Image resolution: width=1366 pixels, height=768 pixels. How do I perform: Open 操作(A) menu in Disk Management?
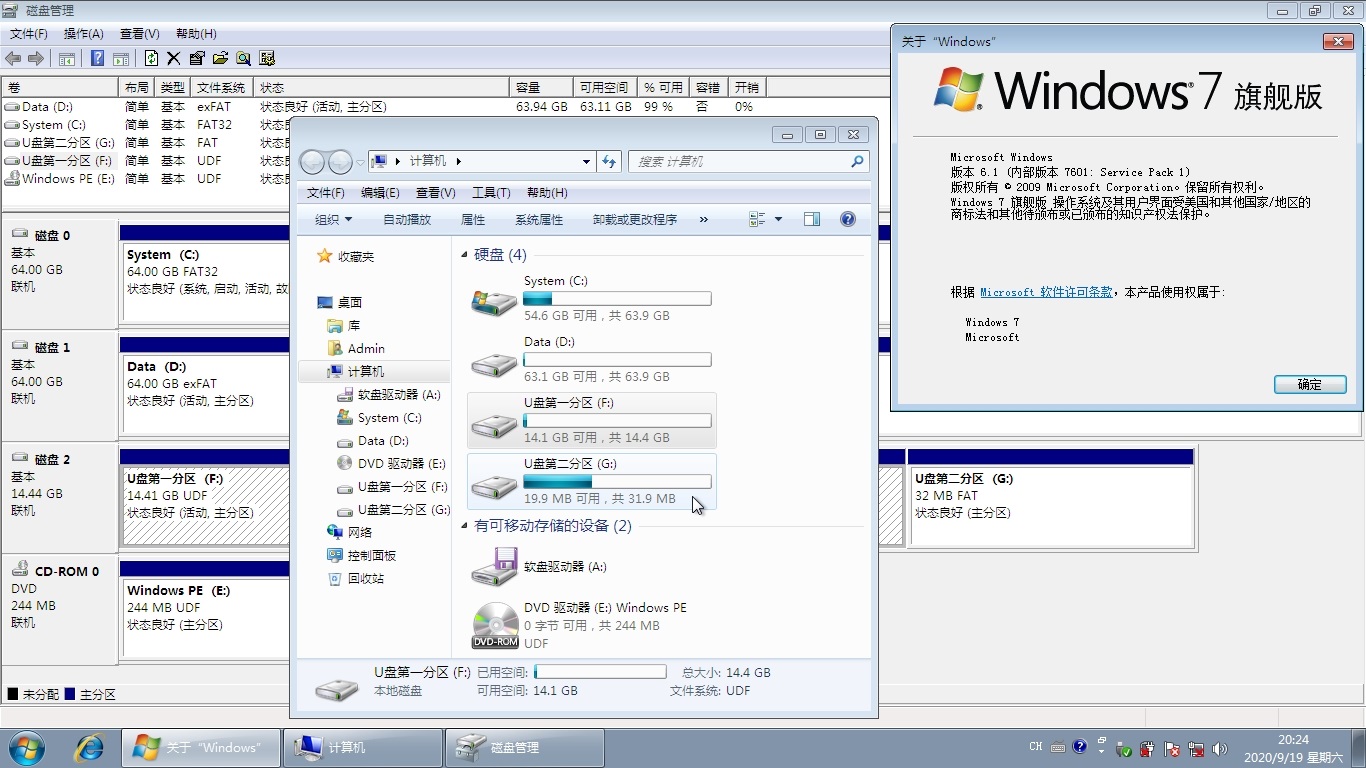point(84,34)
